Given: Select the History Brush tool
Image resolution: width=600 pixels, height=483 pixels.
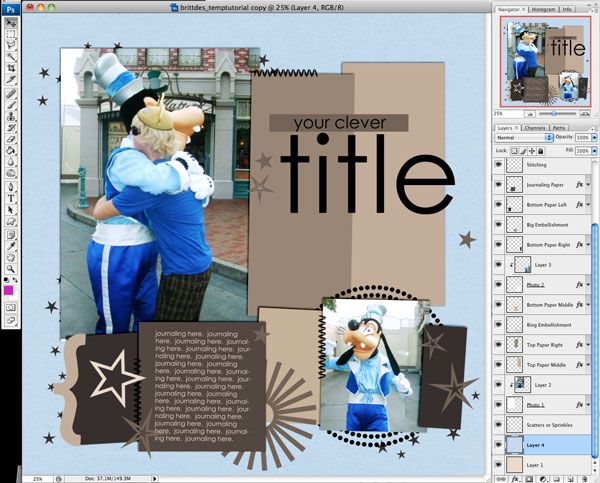Looking at the screenshot, I should (11, 127).
